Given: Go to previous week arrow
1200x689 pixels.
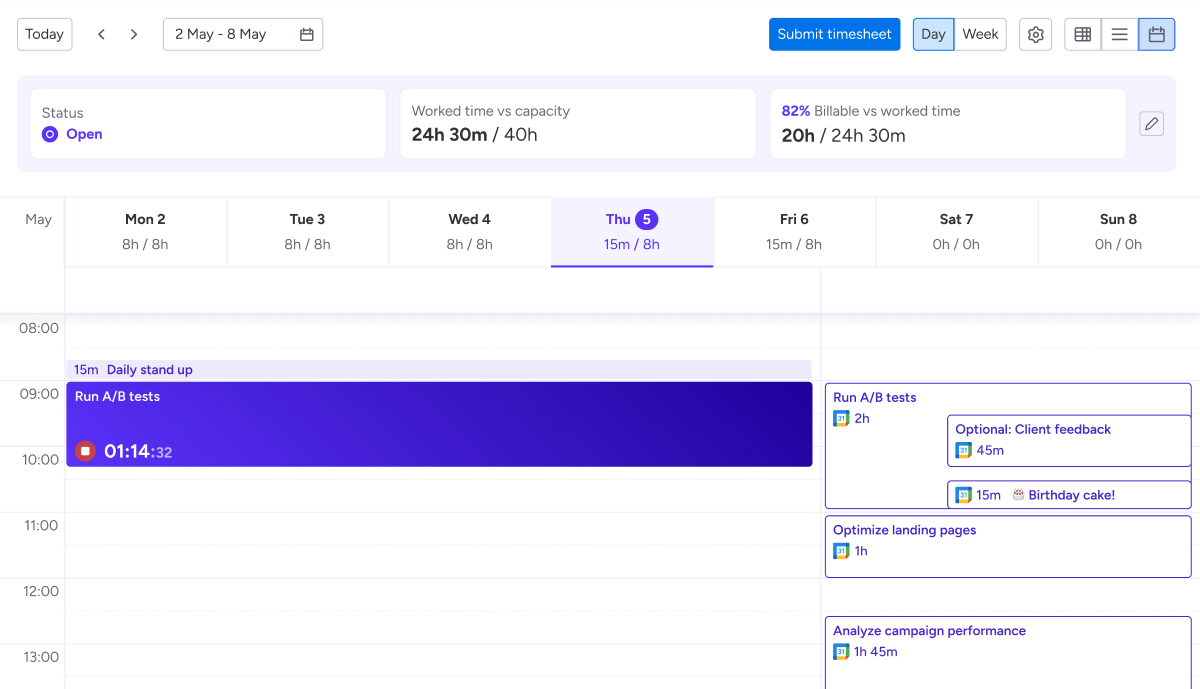Looking at the screenshot, I should (101, 34).
